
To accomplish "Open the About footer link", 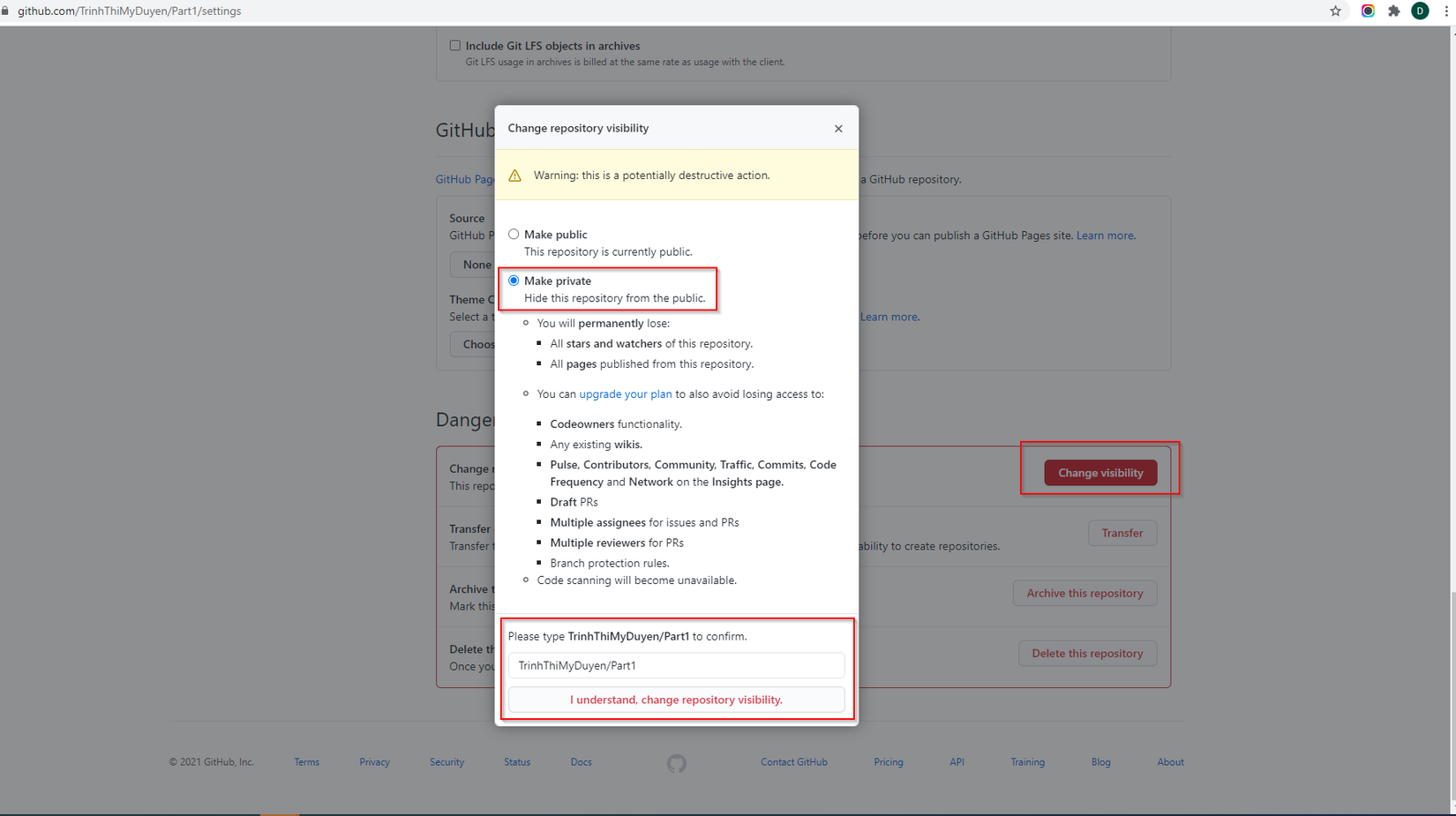I will pos(1171,762).
